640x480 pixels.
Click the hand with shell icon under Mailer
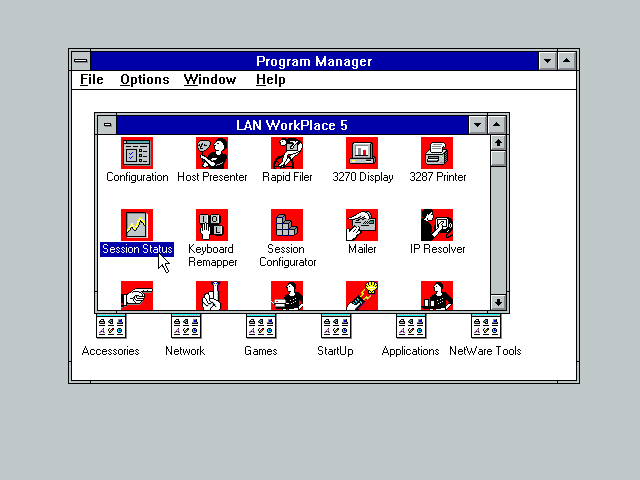pos(362,296)
